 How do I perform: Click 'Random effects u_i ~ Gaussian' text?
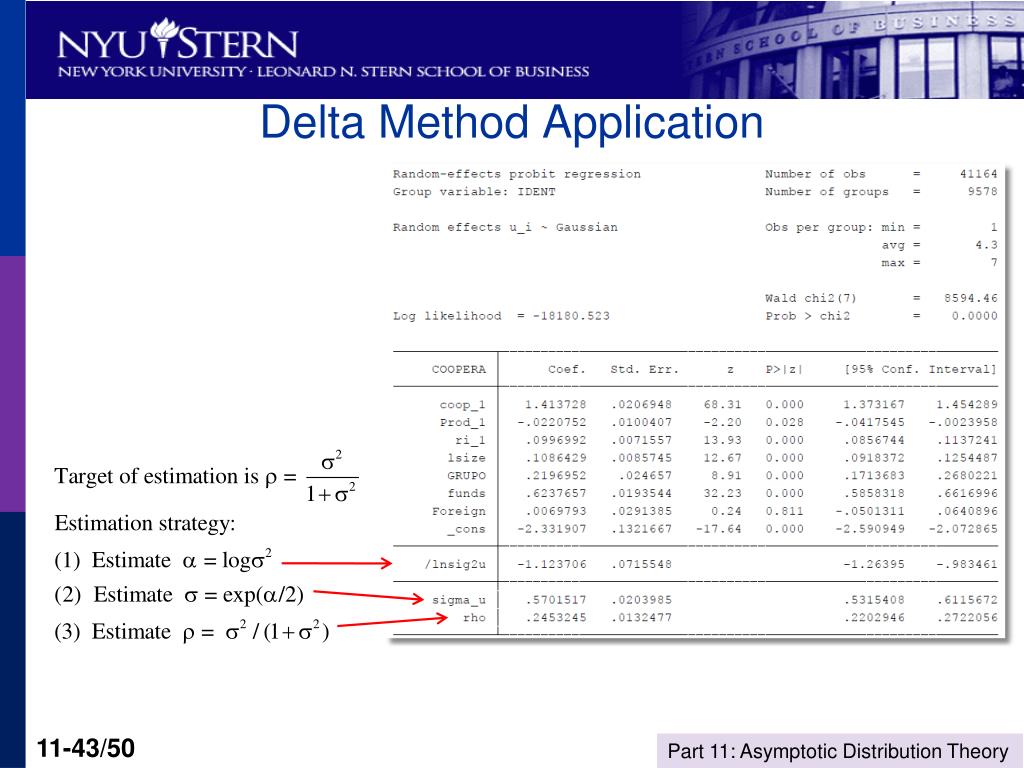(505, 227)
